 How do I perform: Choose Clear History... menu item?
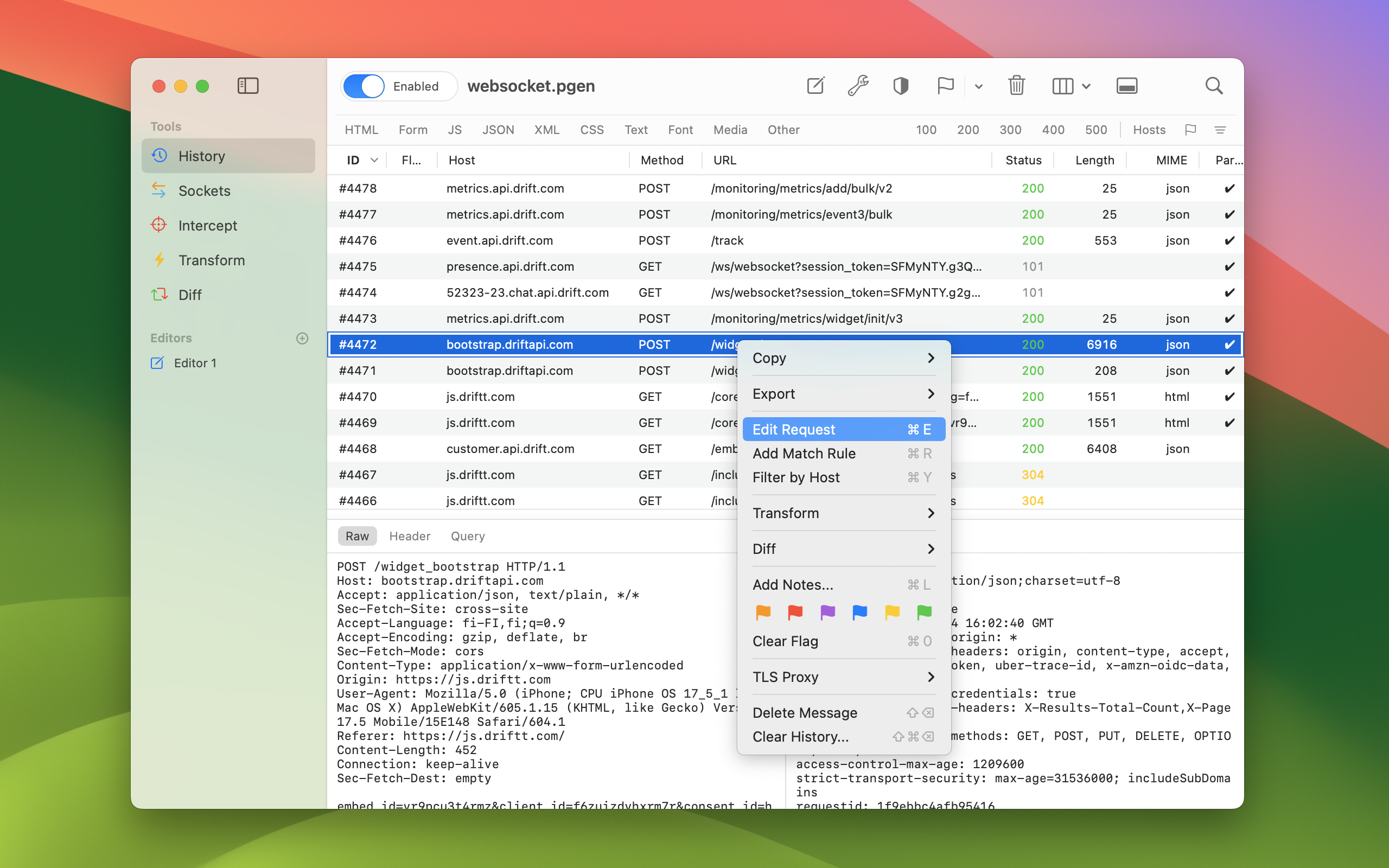point(844,737)
